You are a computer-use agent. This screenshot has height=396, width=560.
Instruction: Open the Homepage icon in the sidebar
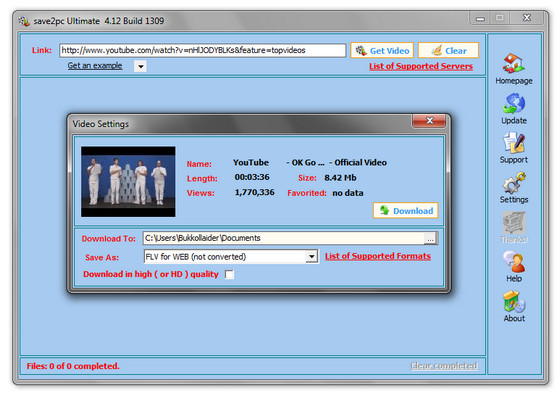coord(514,63)
